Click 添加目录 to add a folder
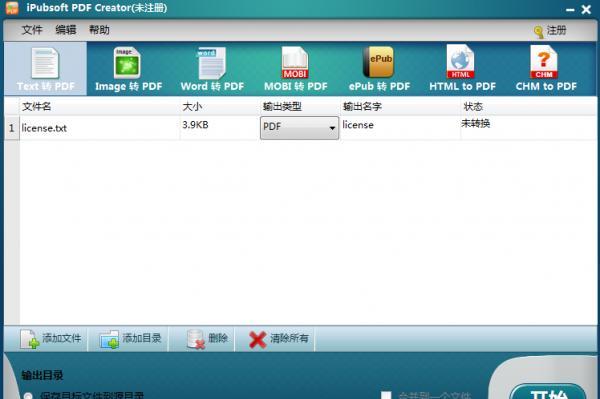The width and height of the screenshot is (600, 399). click(130, 339)
